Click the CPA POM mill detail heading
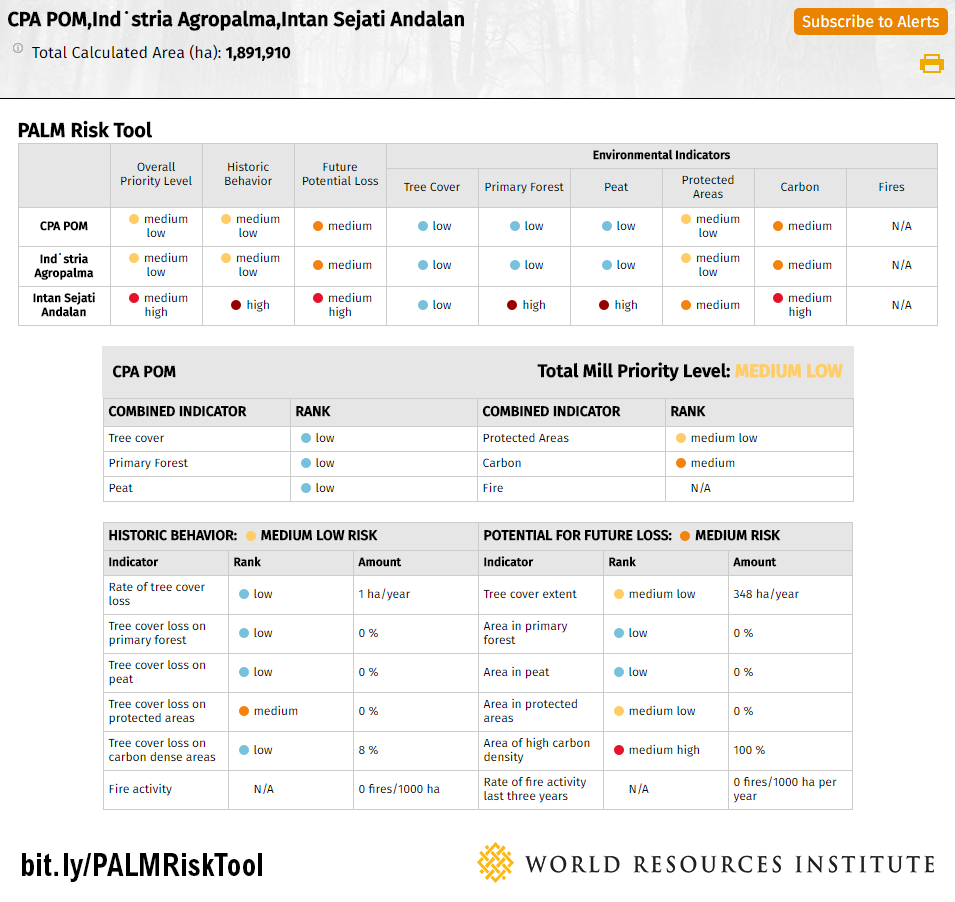 144,372
